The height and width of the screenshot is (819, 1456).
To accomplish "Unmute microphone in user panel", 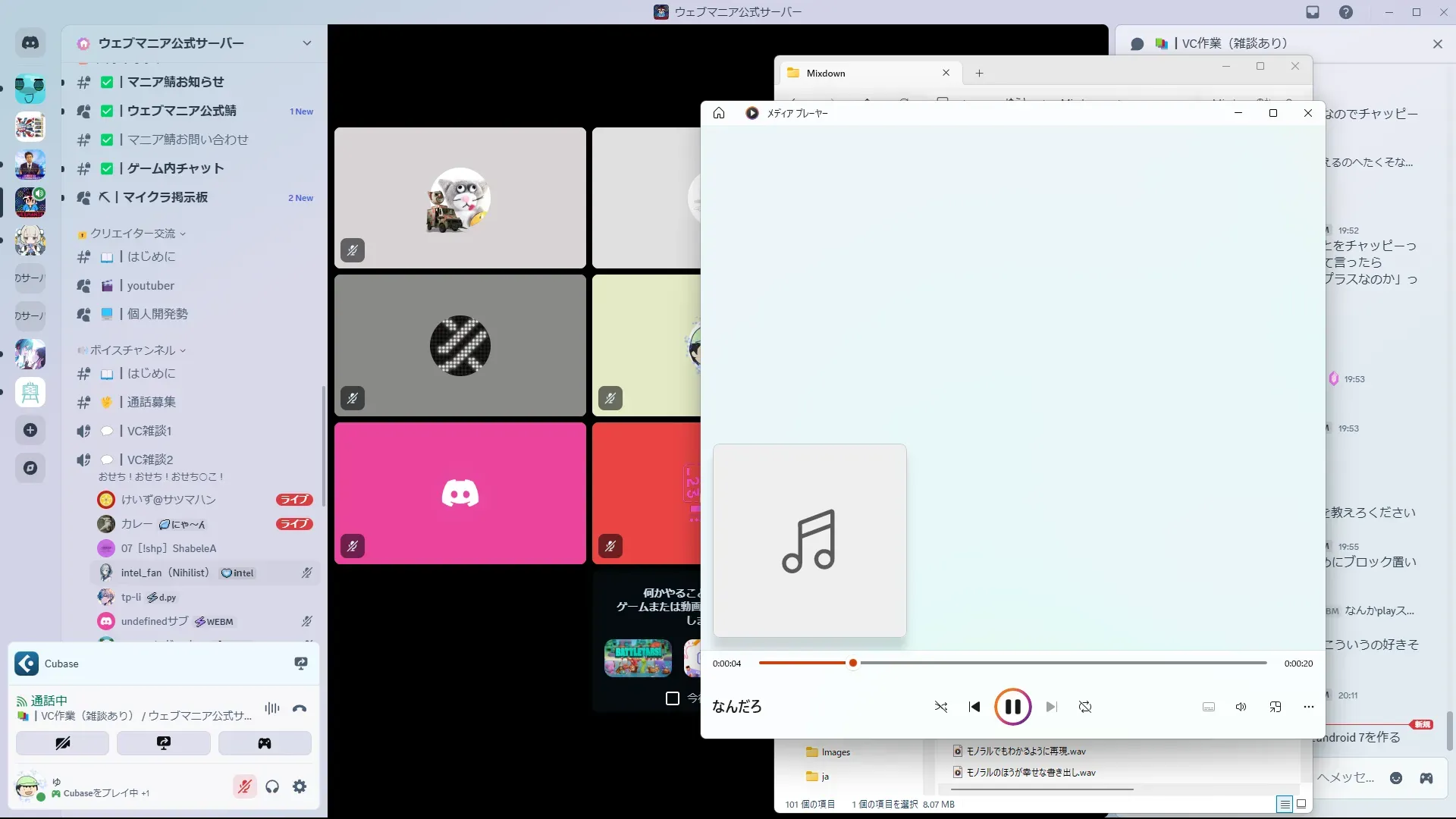I will 244,786.
